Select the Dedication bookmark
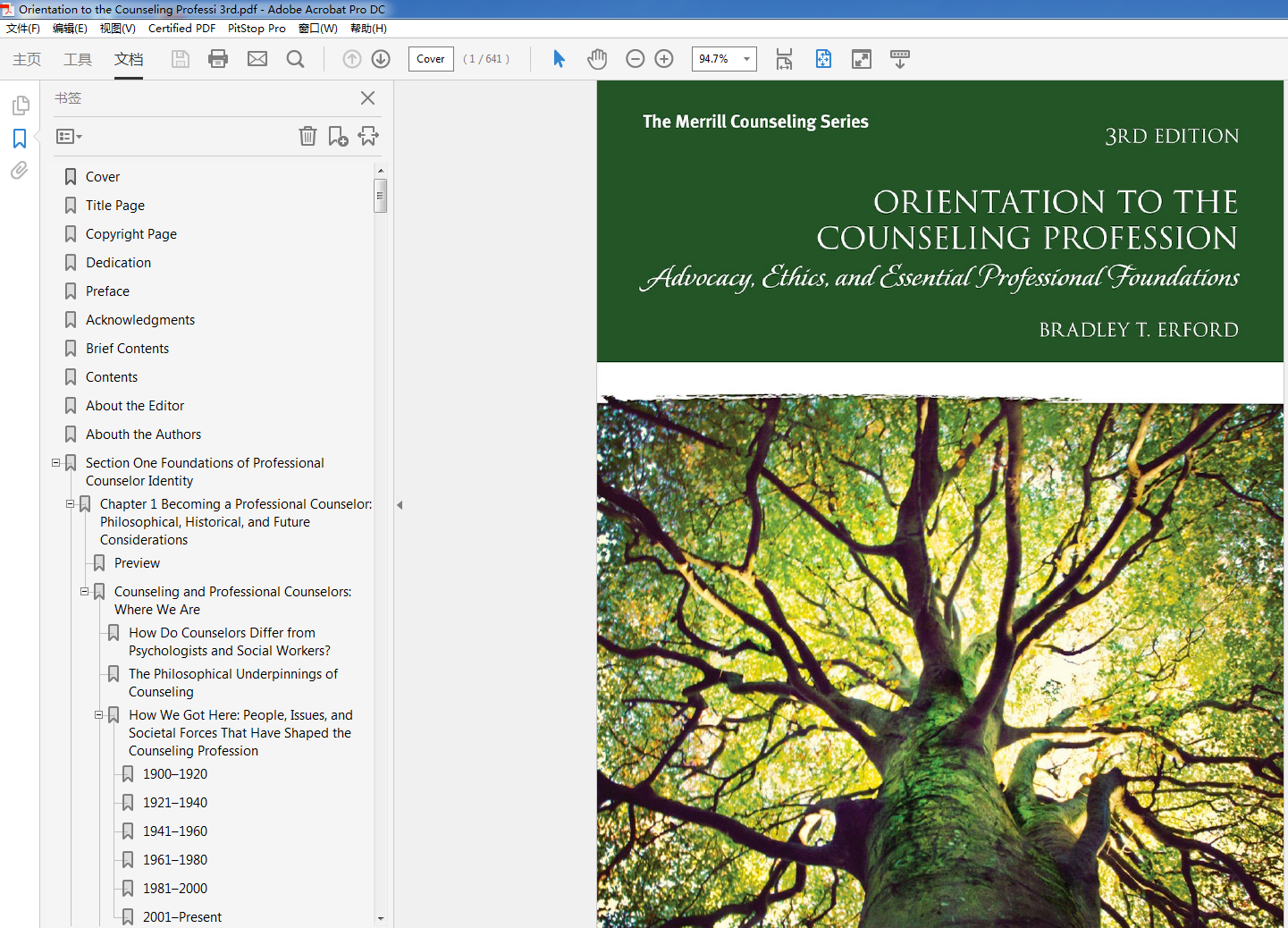1288x928 pixels. click(118, 263)
